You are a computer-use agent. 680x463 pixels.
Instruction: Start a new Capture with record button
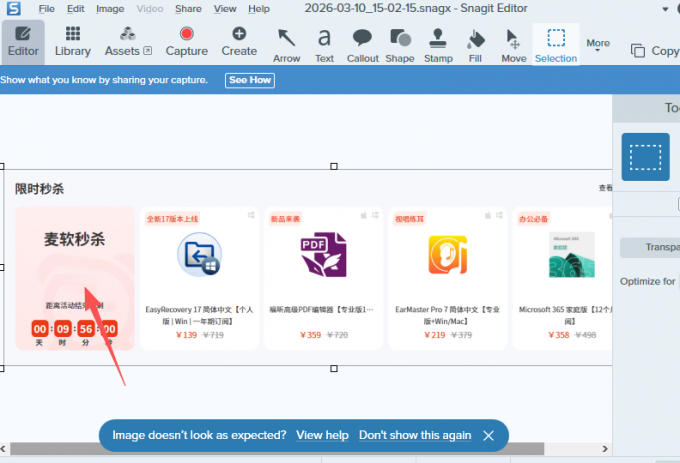[186, 42]
